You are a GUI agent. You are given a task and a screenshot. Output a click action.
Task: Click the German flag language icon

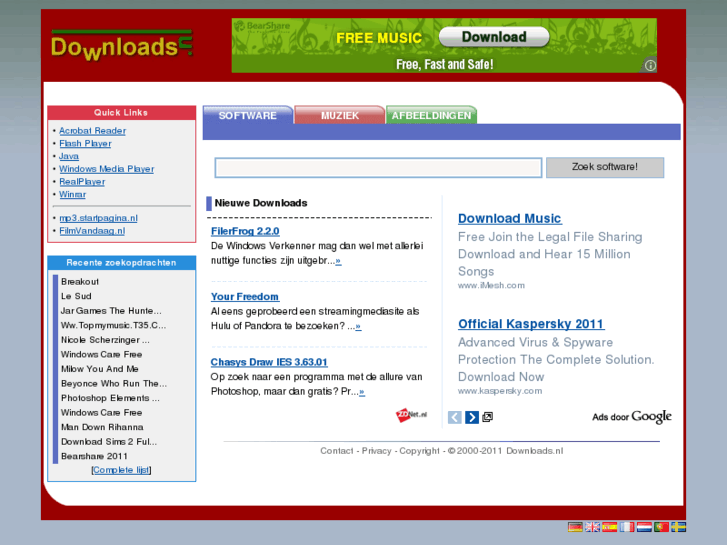[x=575, y=527]
